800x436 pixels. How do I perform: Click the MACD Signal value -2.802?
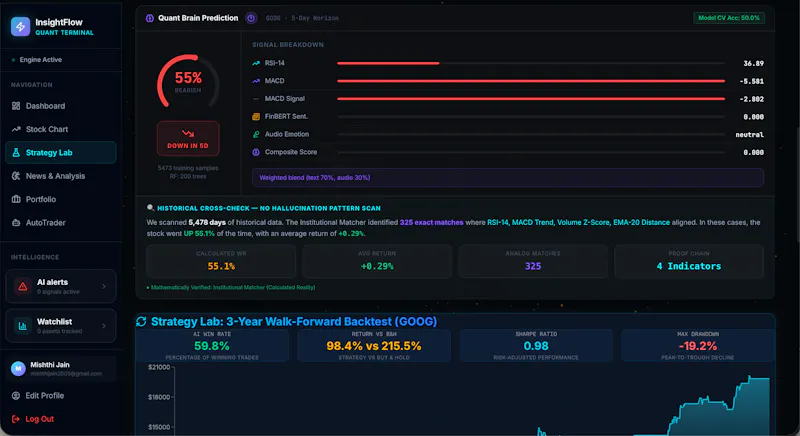tap(752, 99)
